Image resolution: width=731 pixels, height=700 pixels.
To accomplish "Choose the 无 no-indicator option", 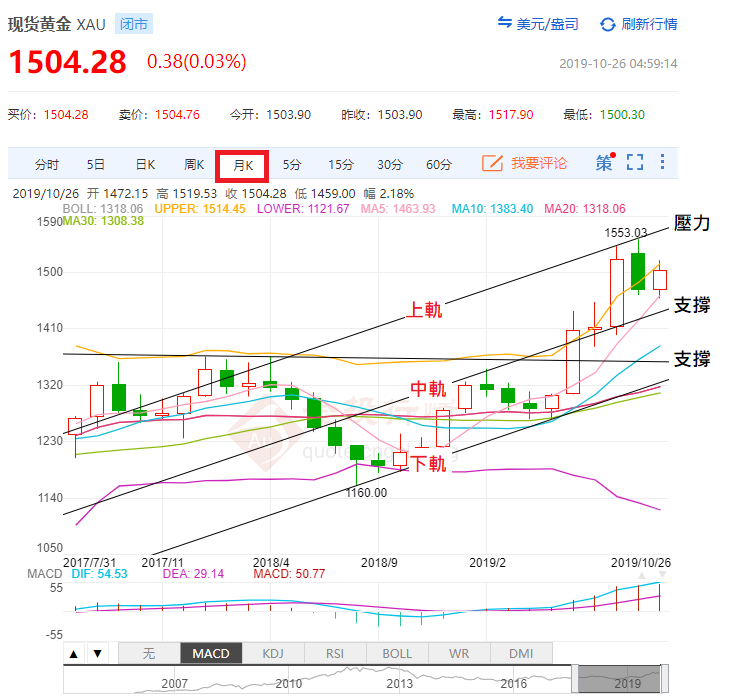I will [x=149, y=654].
